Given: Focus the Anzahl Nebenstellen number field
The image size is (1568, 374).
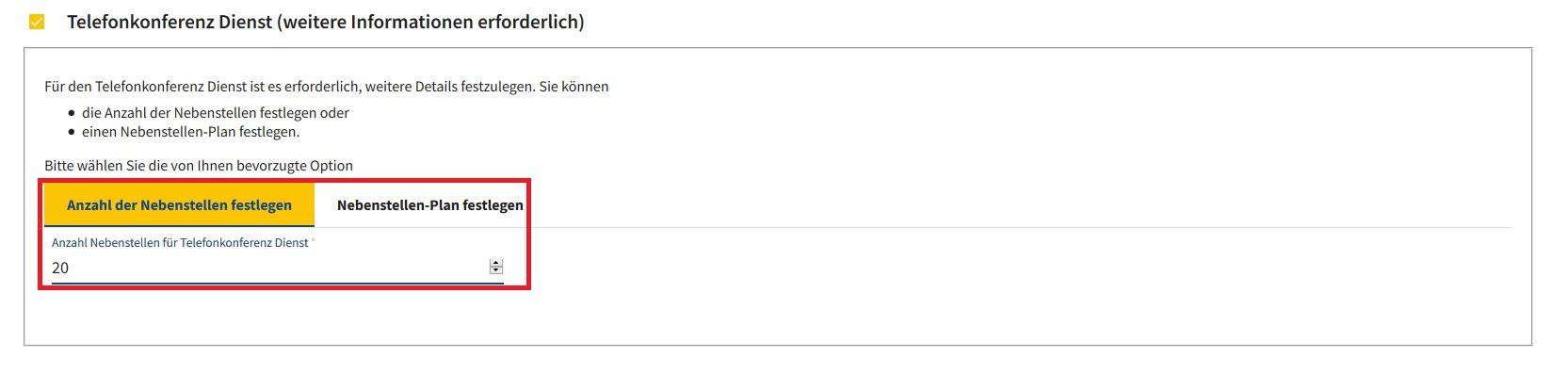Looking at the screenshot, I should [x=277, y=268].
